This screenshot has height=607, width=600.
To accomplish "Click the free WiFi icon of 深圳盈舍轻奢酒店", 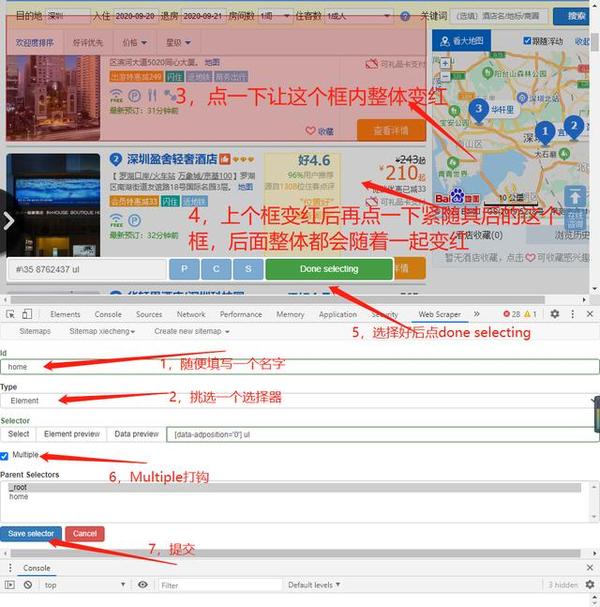I will click(x=116, y=220).
